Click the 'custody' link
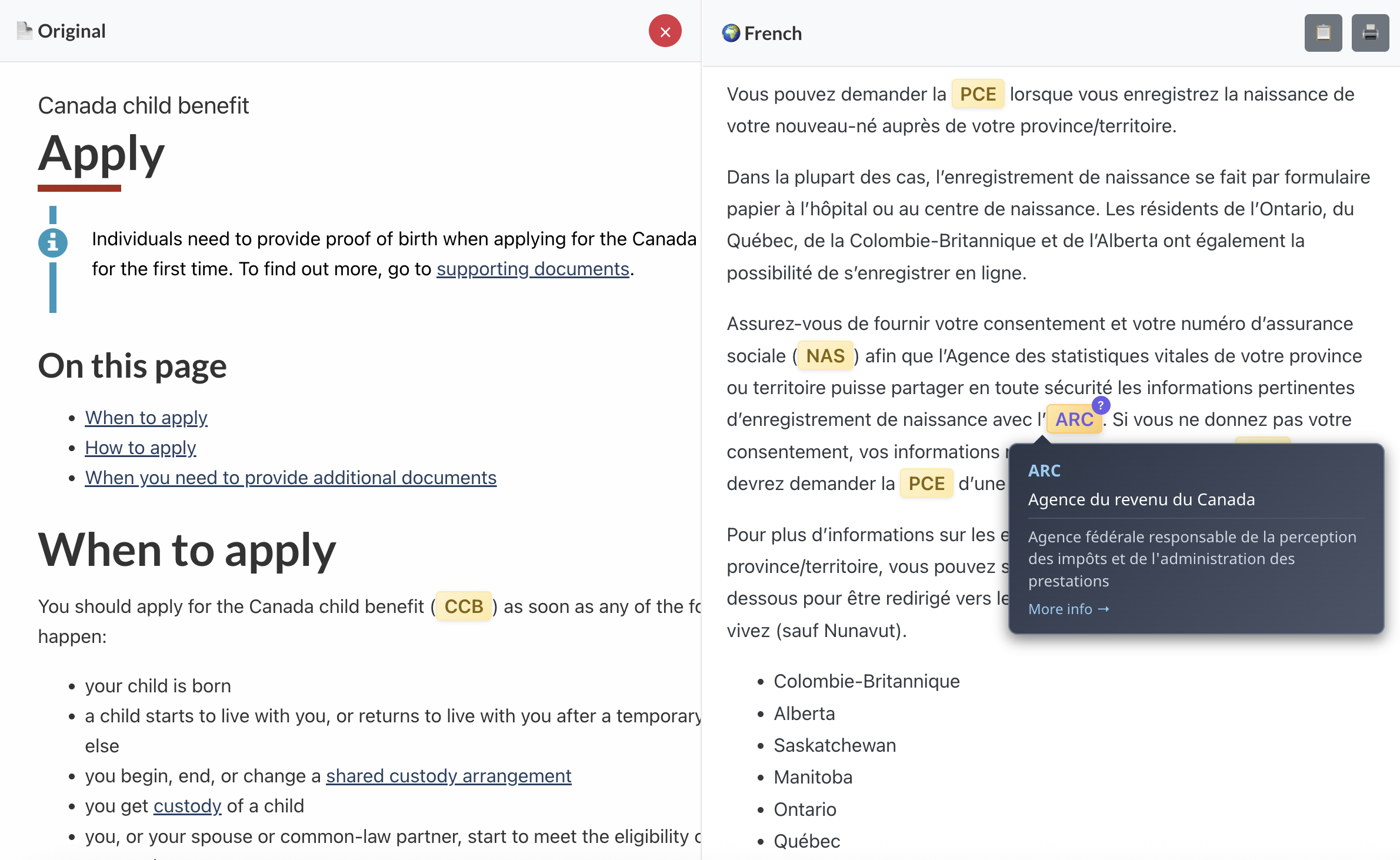This screenshot has height=860, width=1400. [x=187, y=806]
